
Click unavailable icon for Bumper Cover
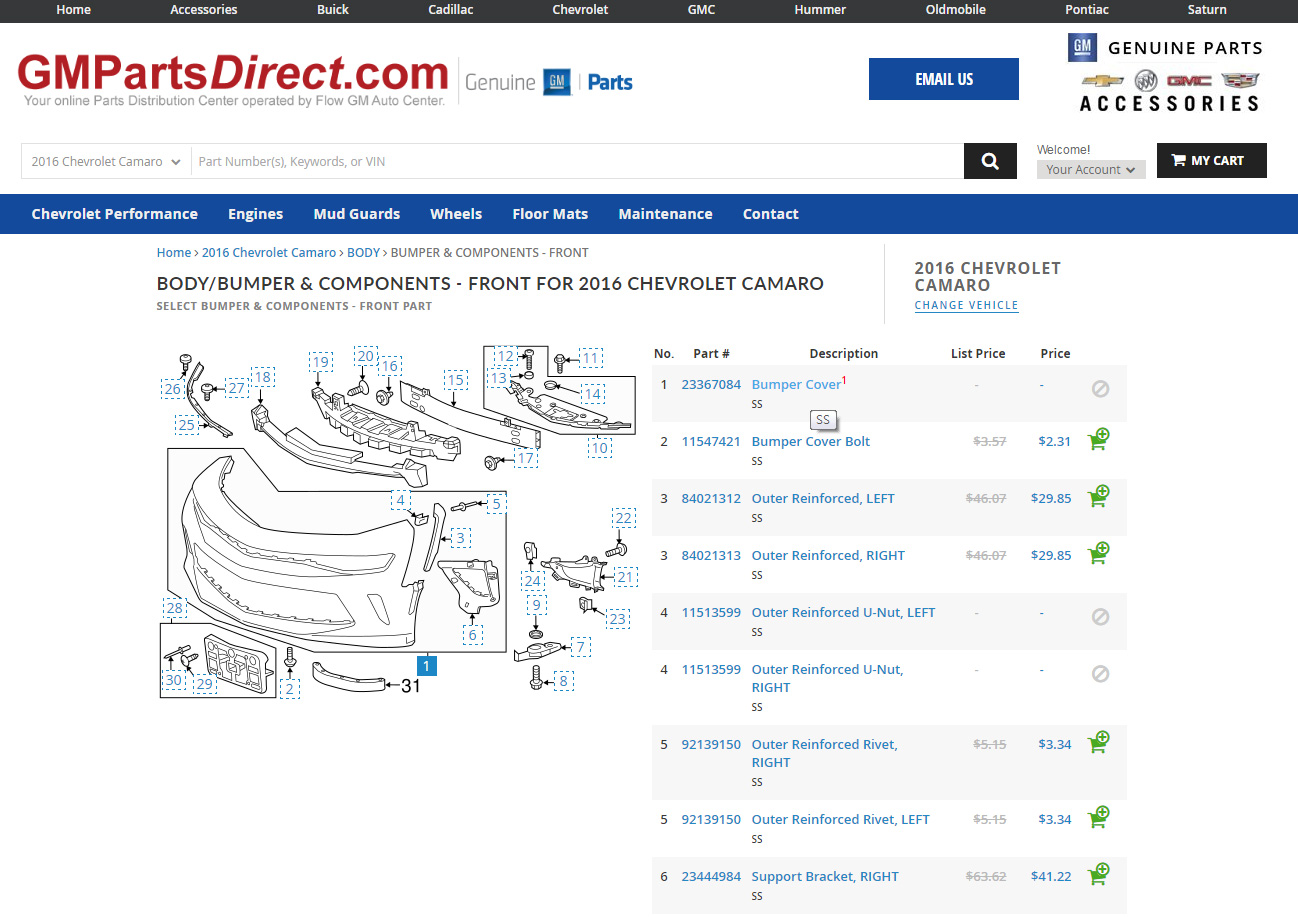click(1100, 388)
